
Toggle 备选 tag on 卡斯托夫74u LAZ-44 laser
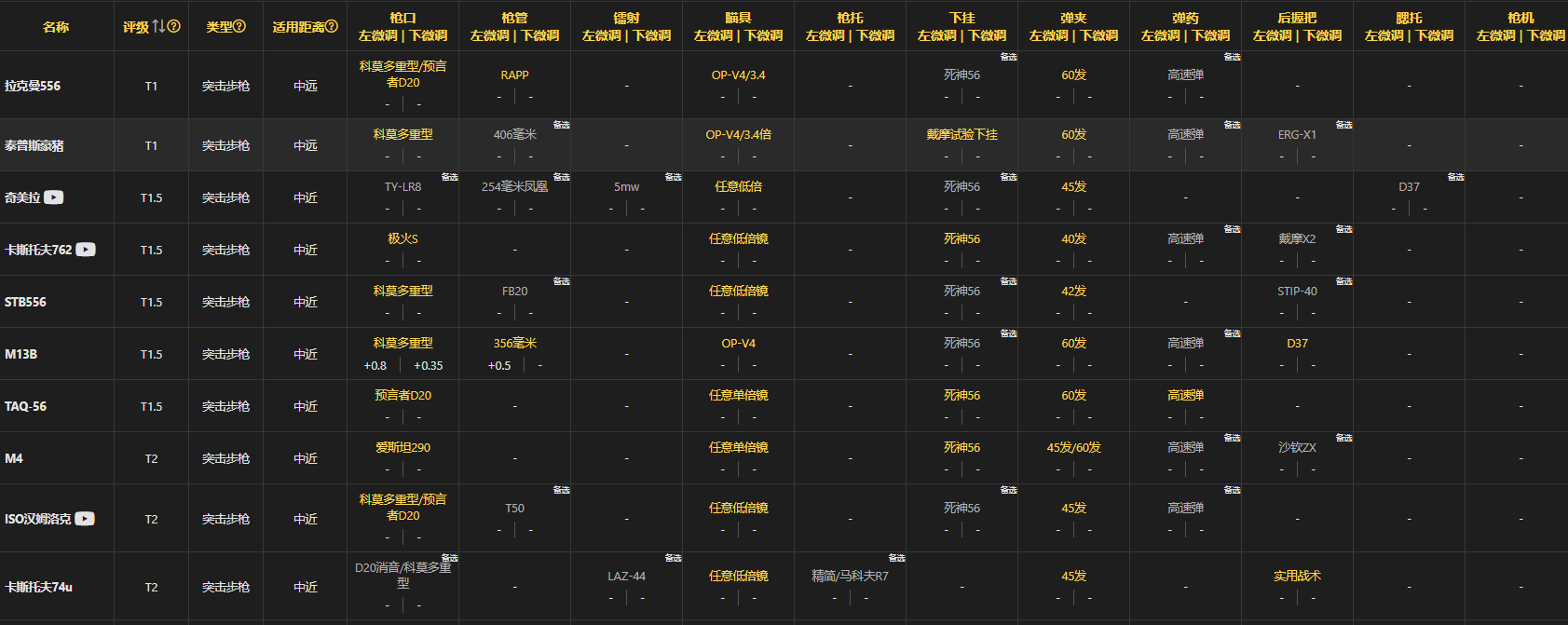(x=673, y=558)
